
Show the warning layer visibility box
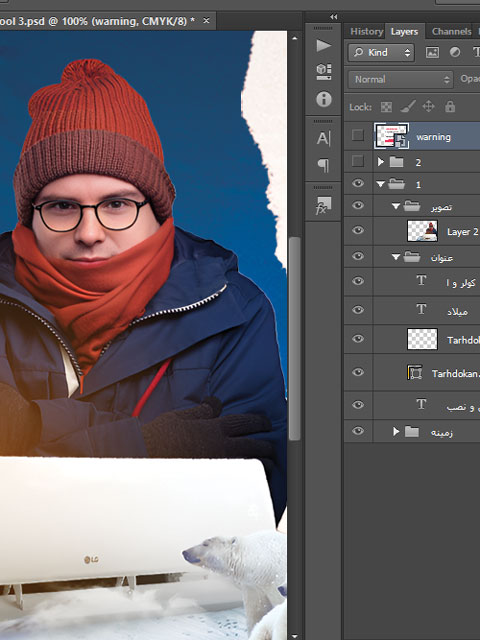pyautogui.click(x=358, y=135)
